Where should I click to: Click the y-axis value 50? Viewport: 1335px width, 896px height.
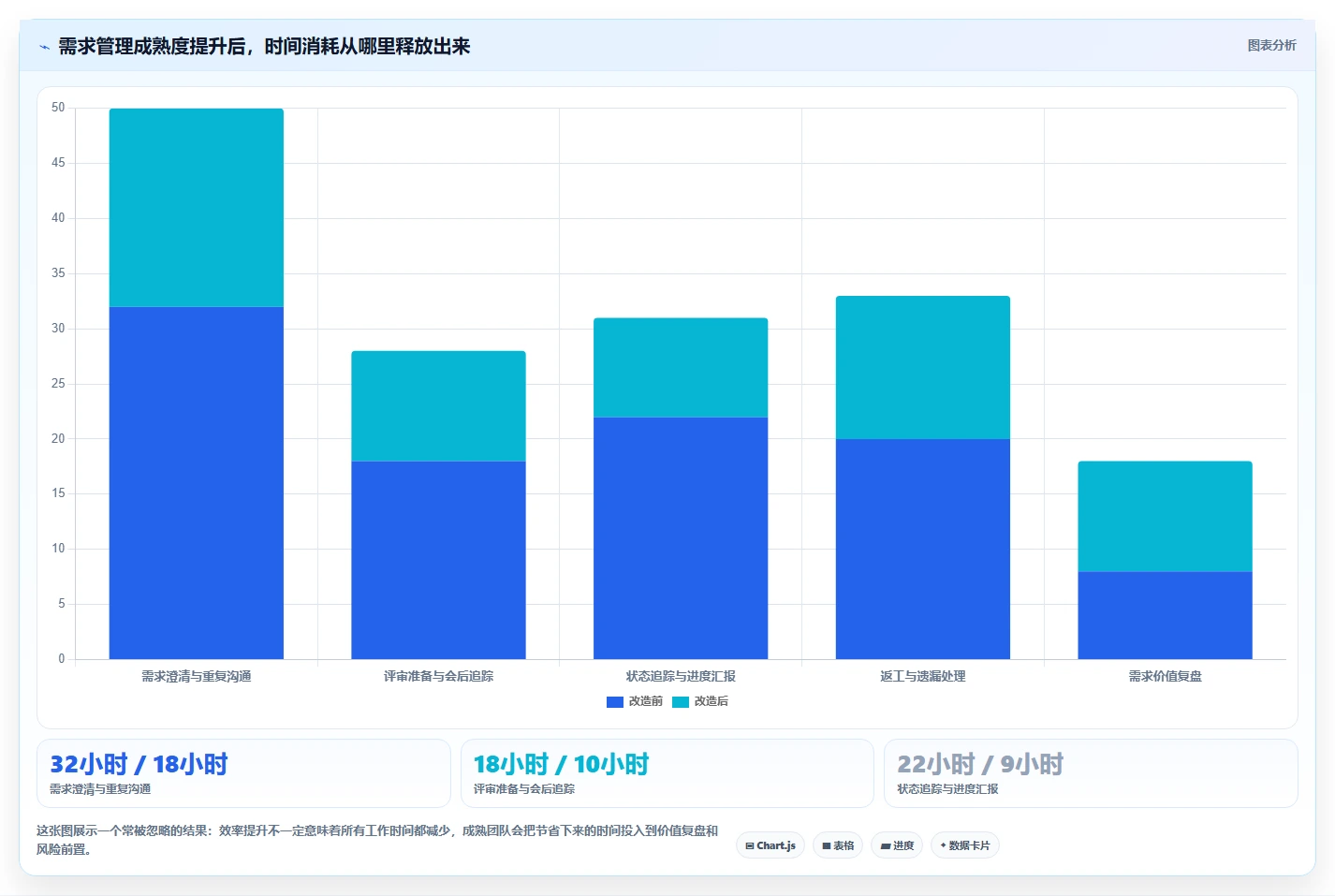click(x=58, y=108)
